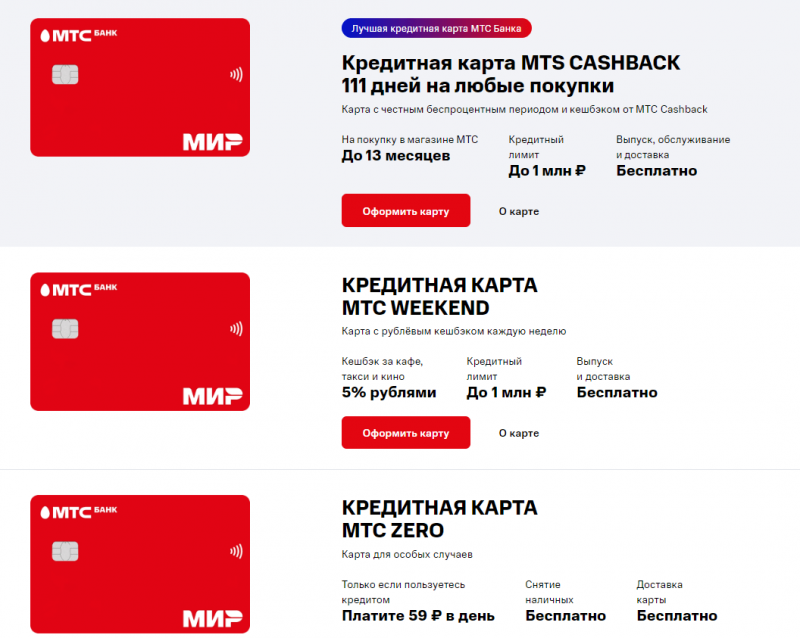Click the 'КРЕДИТНАЯ КАРТА МТС WEEKEND' heading
Image resolution: width=800 pixels, height=638 pixels.
click(439, 296)
